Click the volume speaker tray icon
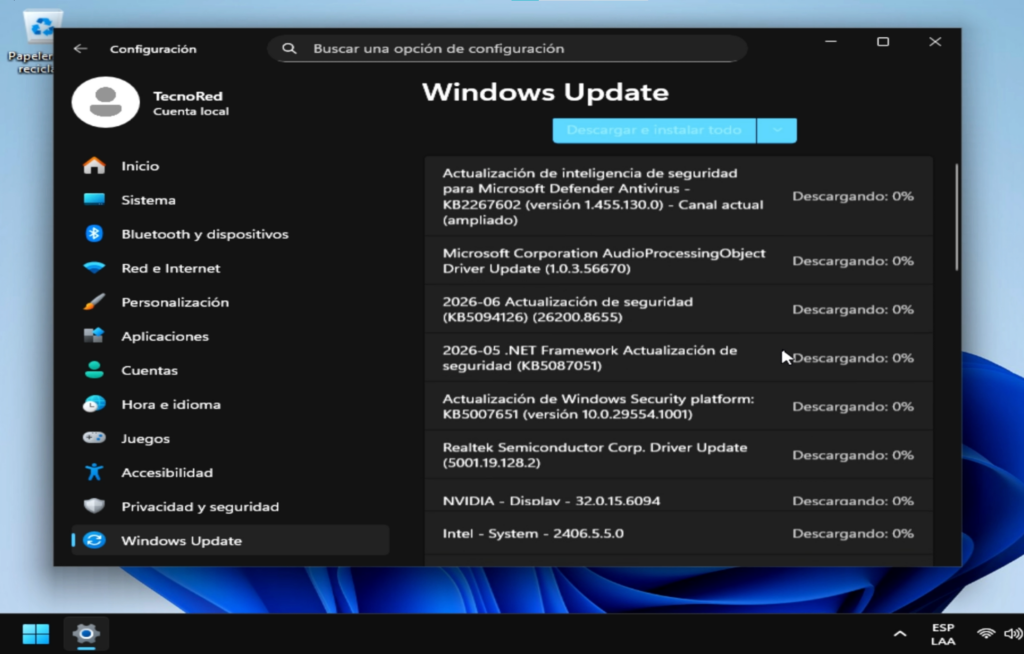1024x654 pixels. point(1013,633)
